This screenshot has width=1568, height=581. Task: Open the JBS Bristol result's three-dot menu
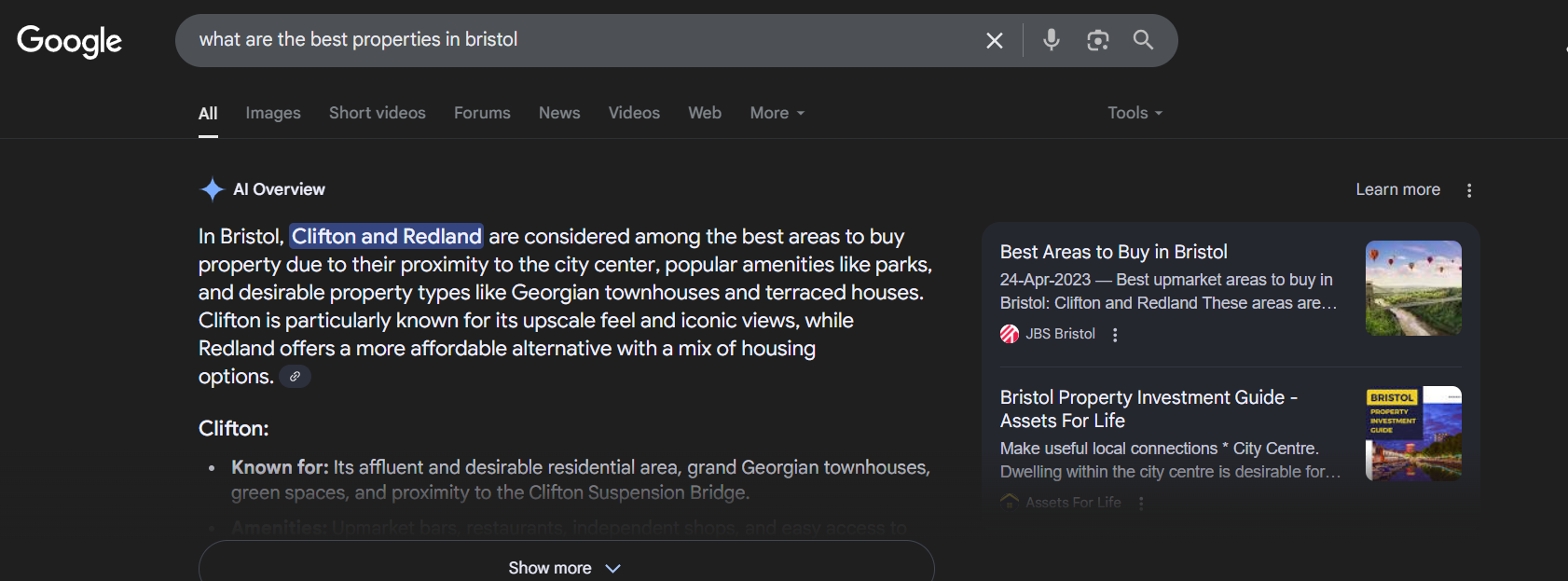point(1115,335)
